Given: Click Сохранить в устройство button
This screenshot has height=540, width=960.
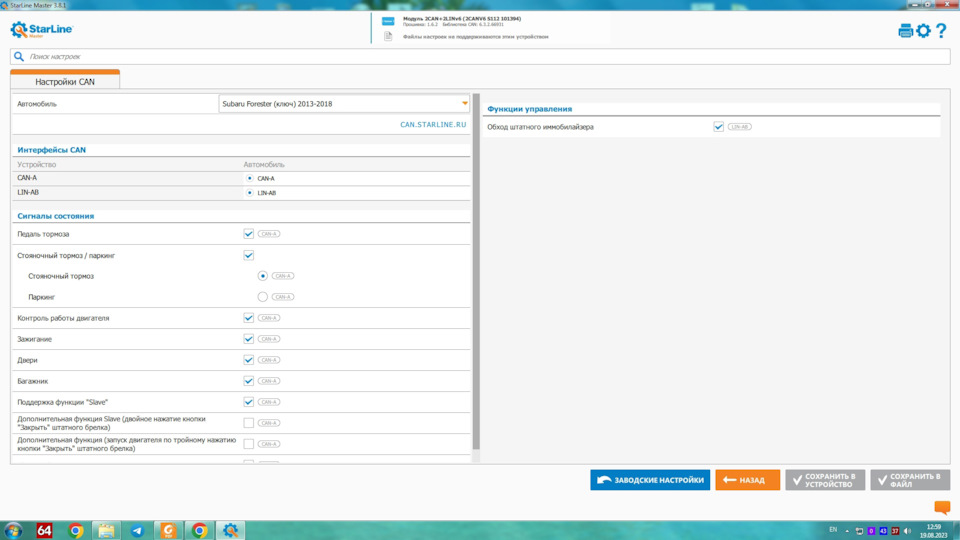Looking at the screenshot, I should 825,480.
